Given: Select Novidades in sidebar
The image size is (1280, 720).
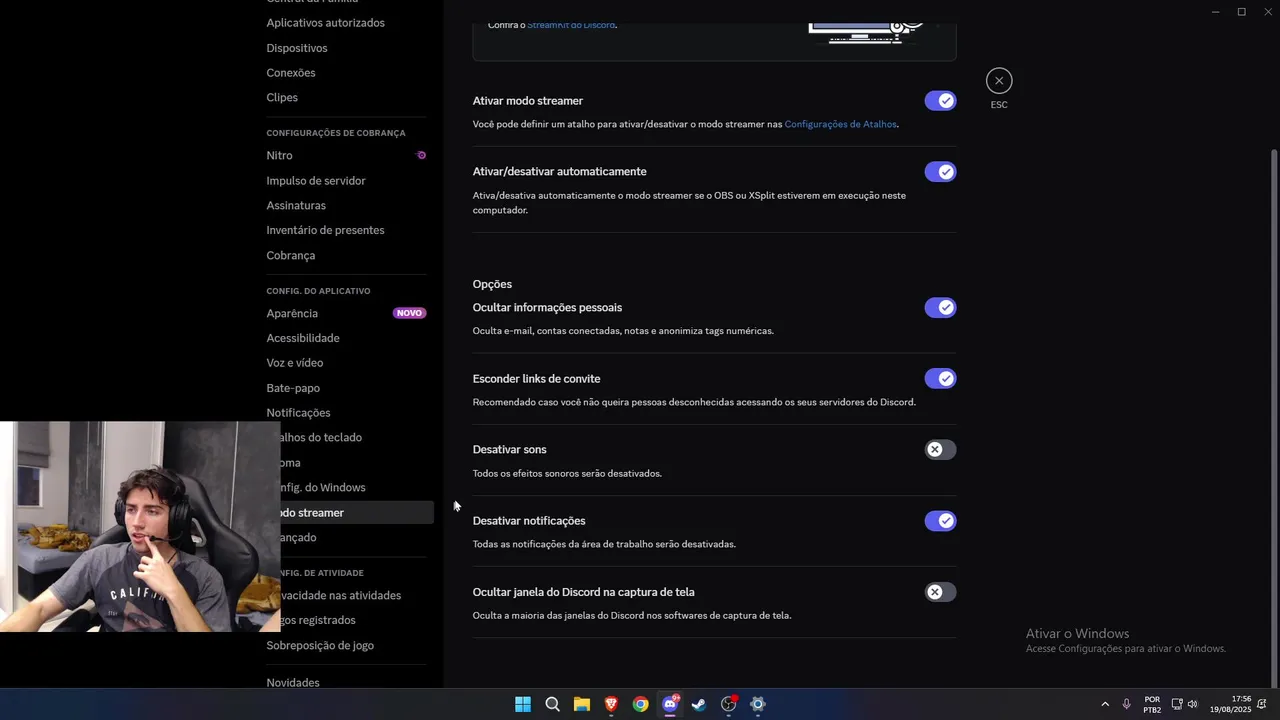Looking at the screenshot, I should point(293,683).
